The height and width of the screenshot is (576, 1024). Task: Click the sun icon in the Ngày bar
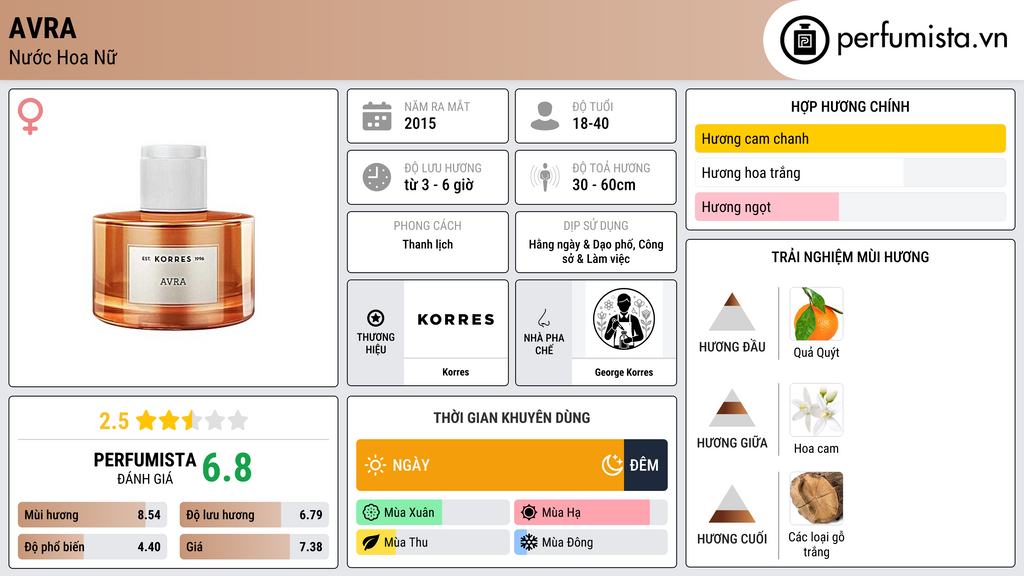click(375, 465)
